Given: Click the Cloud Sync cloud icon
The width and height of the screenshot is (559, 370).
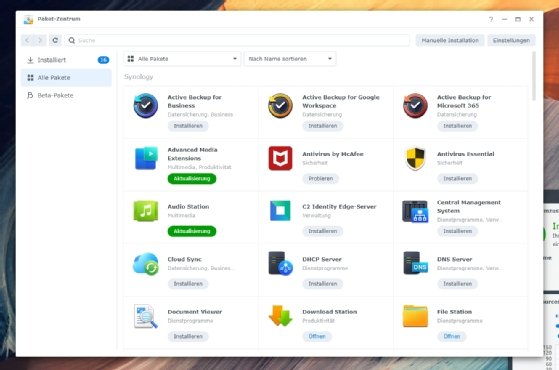Looking at the screenshot, I should coord(146,264).
